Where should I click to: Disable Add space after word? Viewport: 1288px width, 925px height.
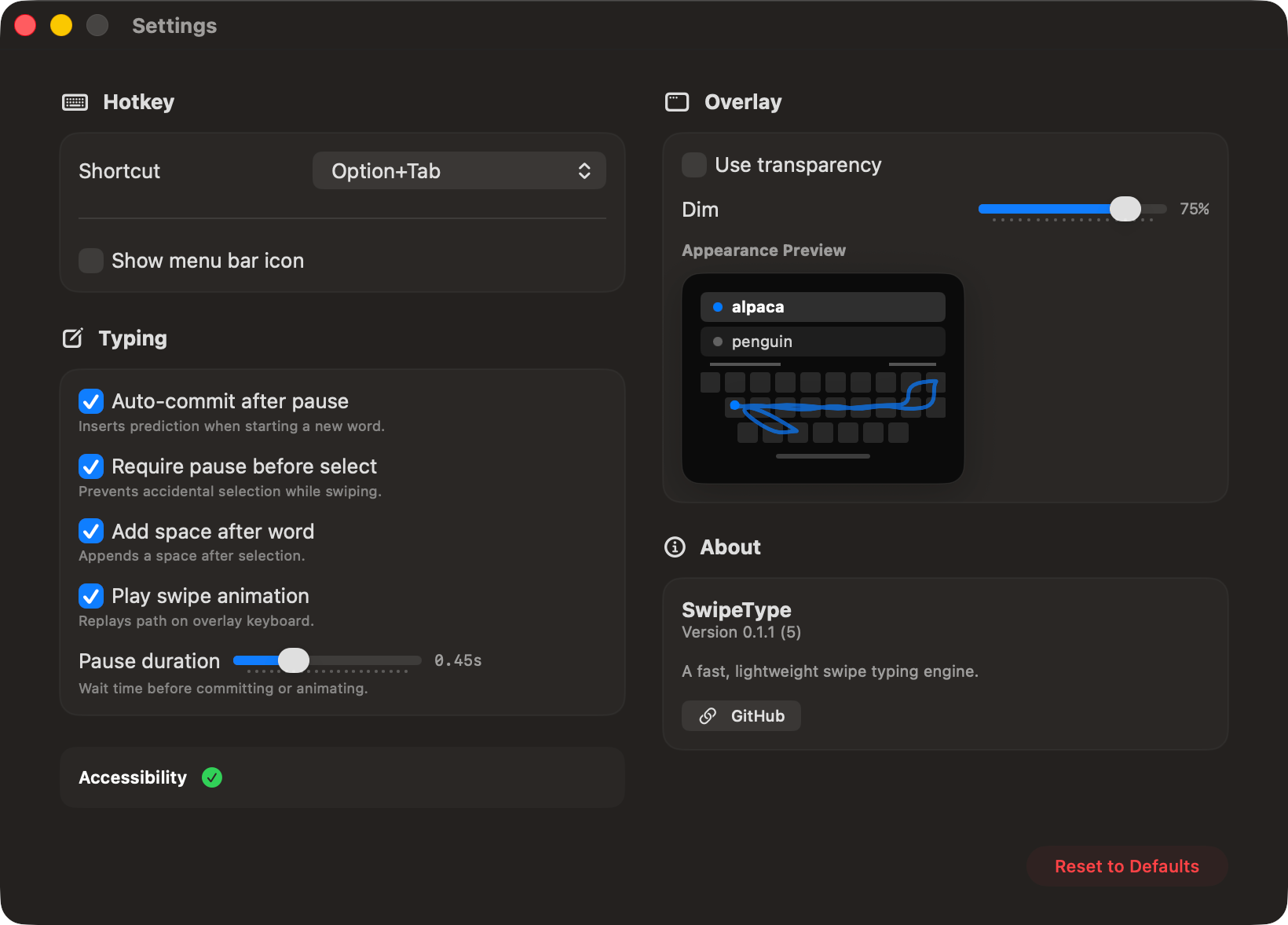pos(91,532)
